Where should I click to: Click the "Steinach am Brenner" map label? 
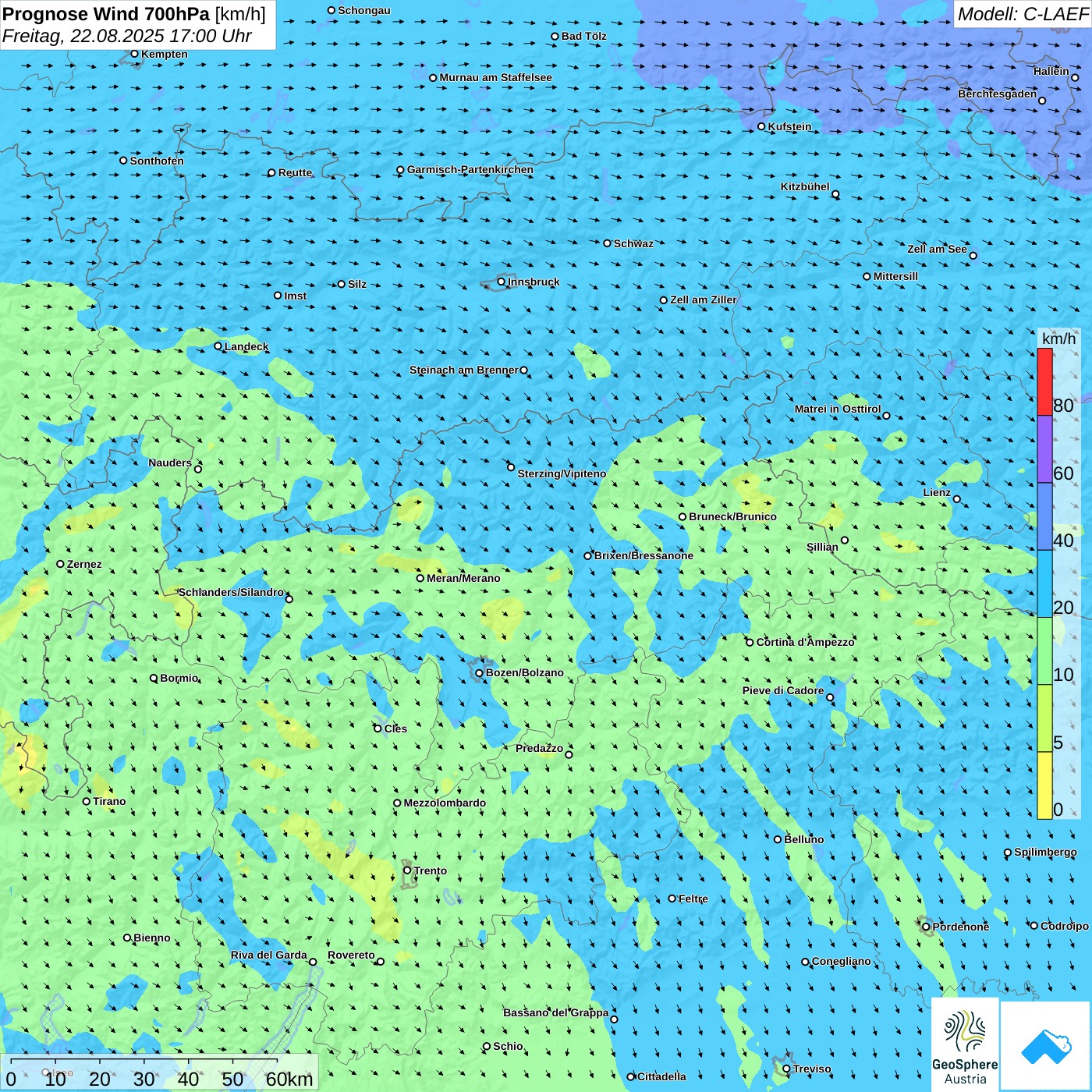click(464, 370)
